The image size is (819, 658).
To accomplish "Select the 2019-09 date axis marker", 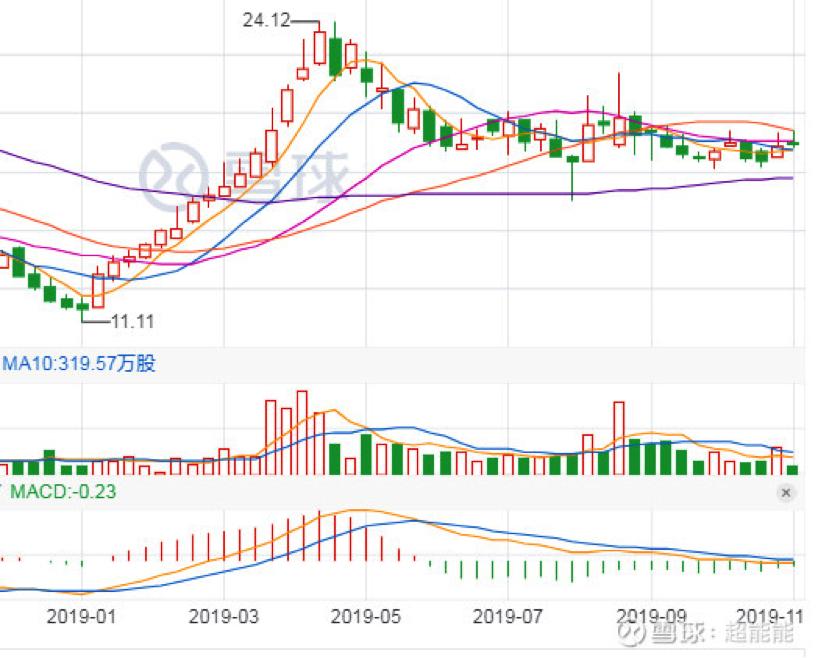I will [651, 617].
